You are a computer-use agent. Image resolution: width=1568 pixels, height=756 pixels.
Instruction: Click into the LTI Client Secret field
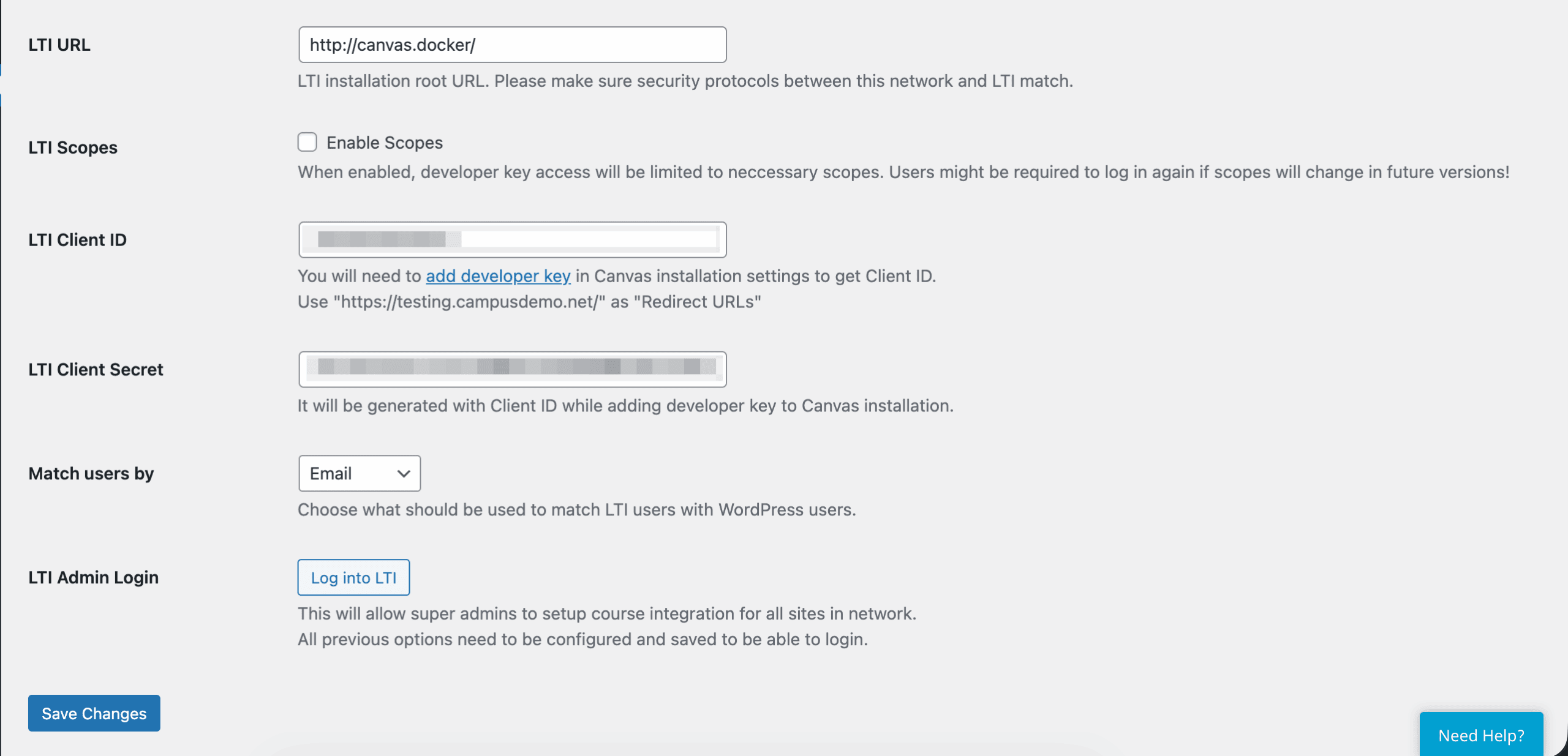pos(512,369)
